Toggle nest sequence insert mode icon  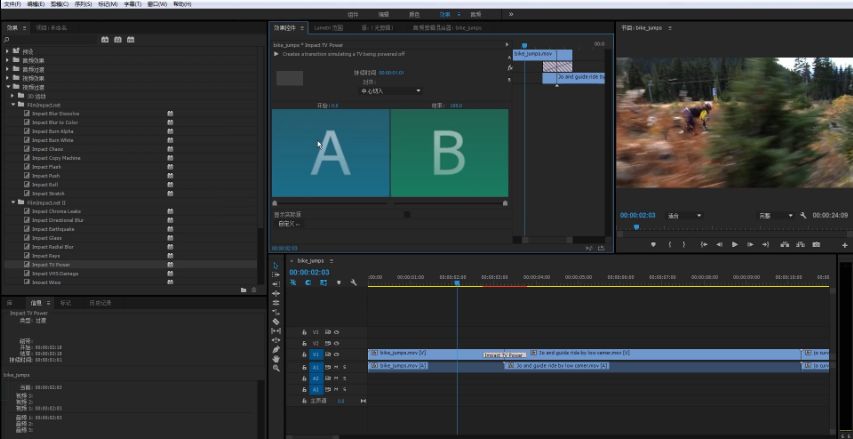click(293, 282)
